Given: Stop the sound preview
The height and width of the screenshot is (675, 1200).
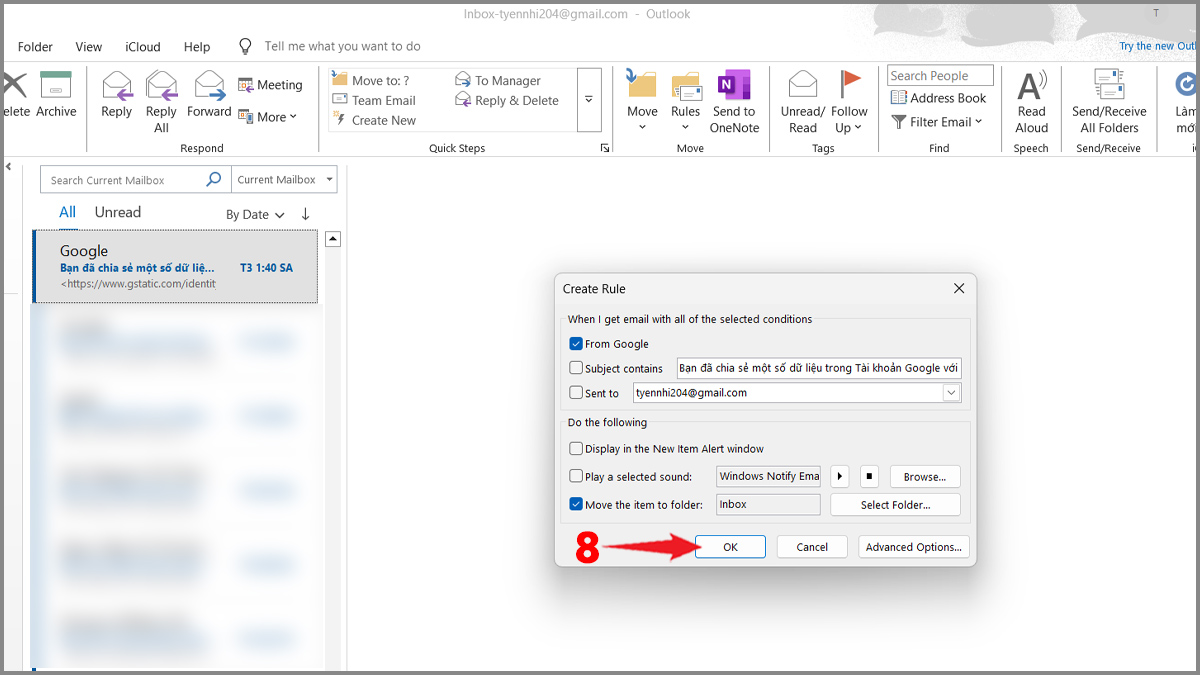Looking at the screenshot, I should coord(870,476).
